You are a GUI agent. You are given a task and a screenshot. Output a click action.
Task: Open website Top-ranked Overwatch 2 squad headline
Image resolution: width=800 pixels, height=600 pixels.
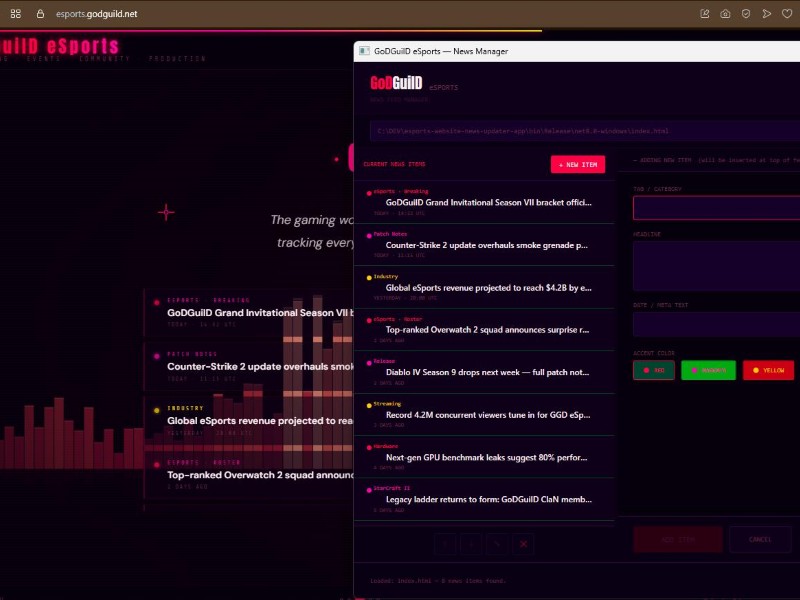[260, 475]
